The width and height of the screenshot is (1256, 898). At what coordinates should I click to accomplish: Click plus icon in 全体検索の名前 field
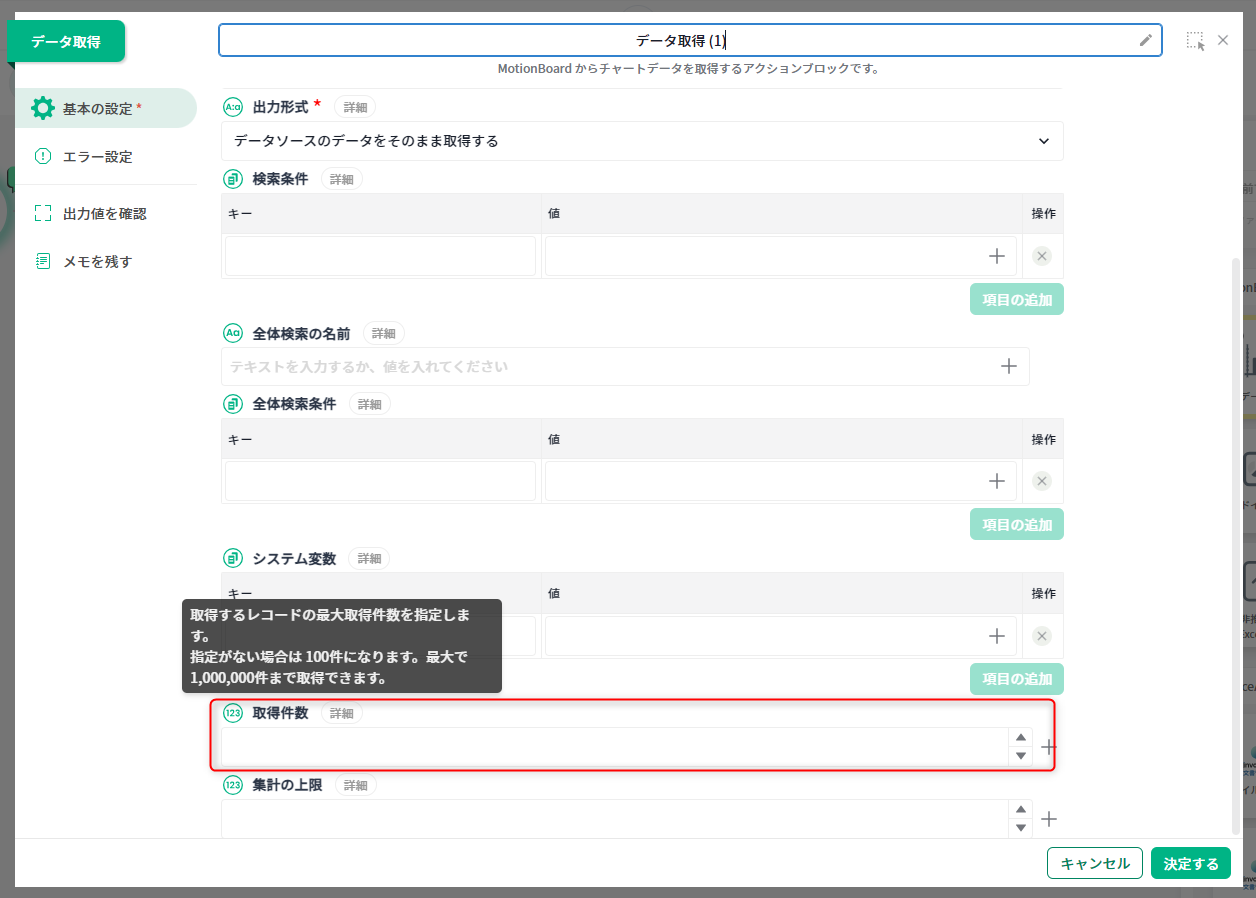1009,366
